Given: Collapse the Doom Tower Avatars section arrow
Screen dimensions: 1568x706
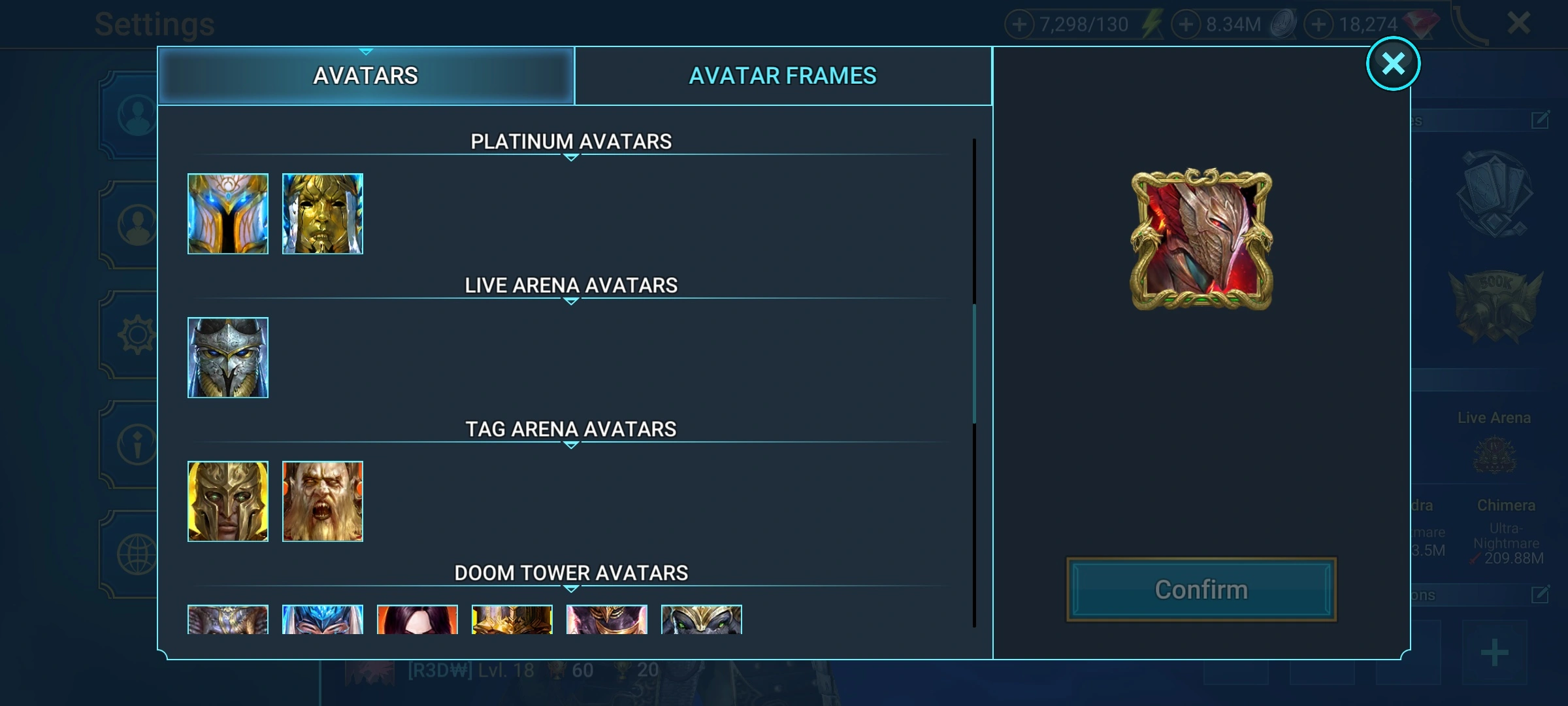Looking at the screenshot, I should [x=571, y=589].
